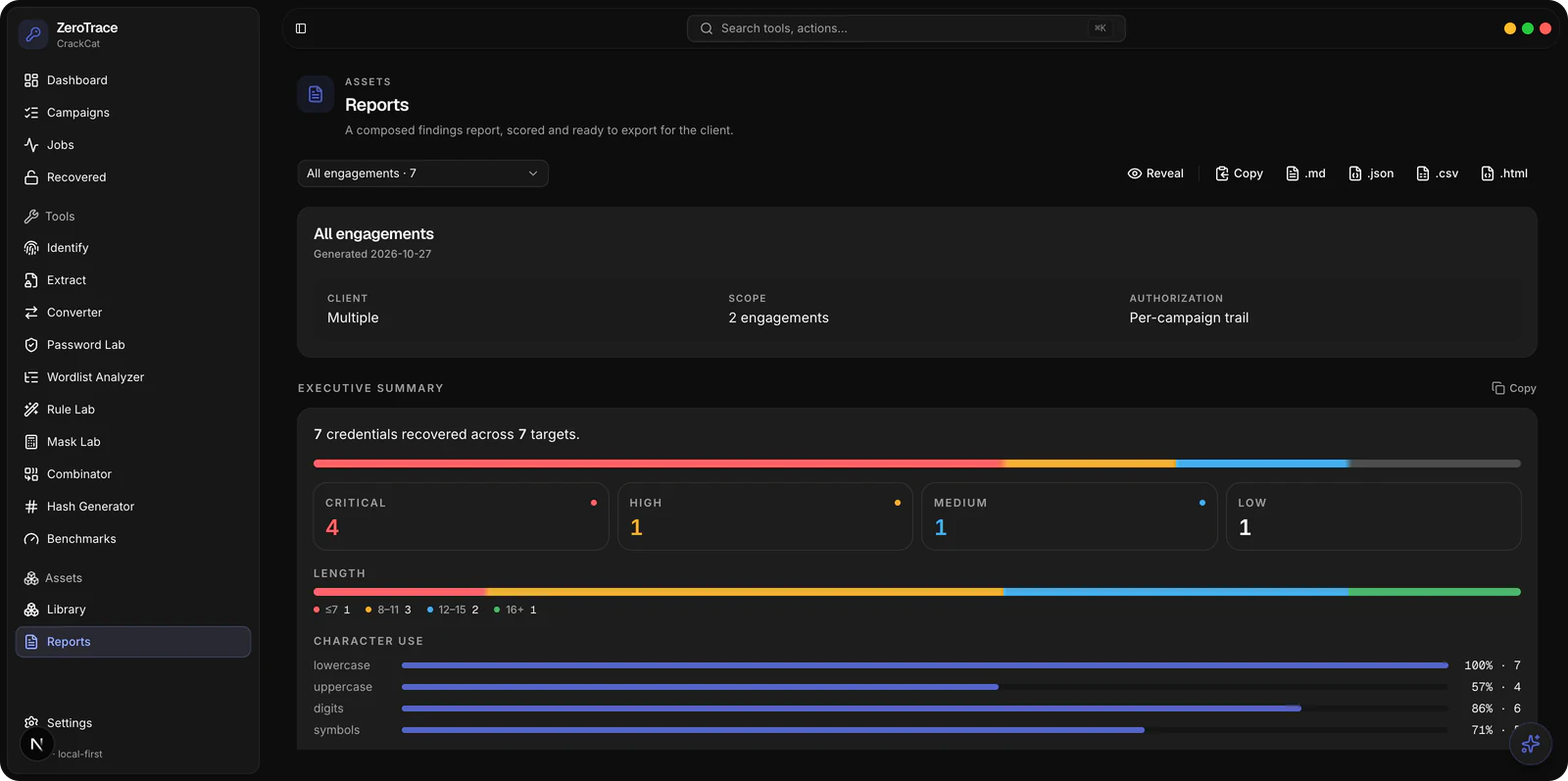
Task: Open Mask Lab
Action: (133, 442)
